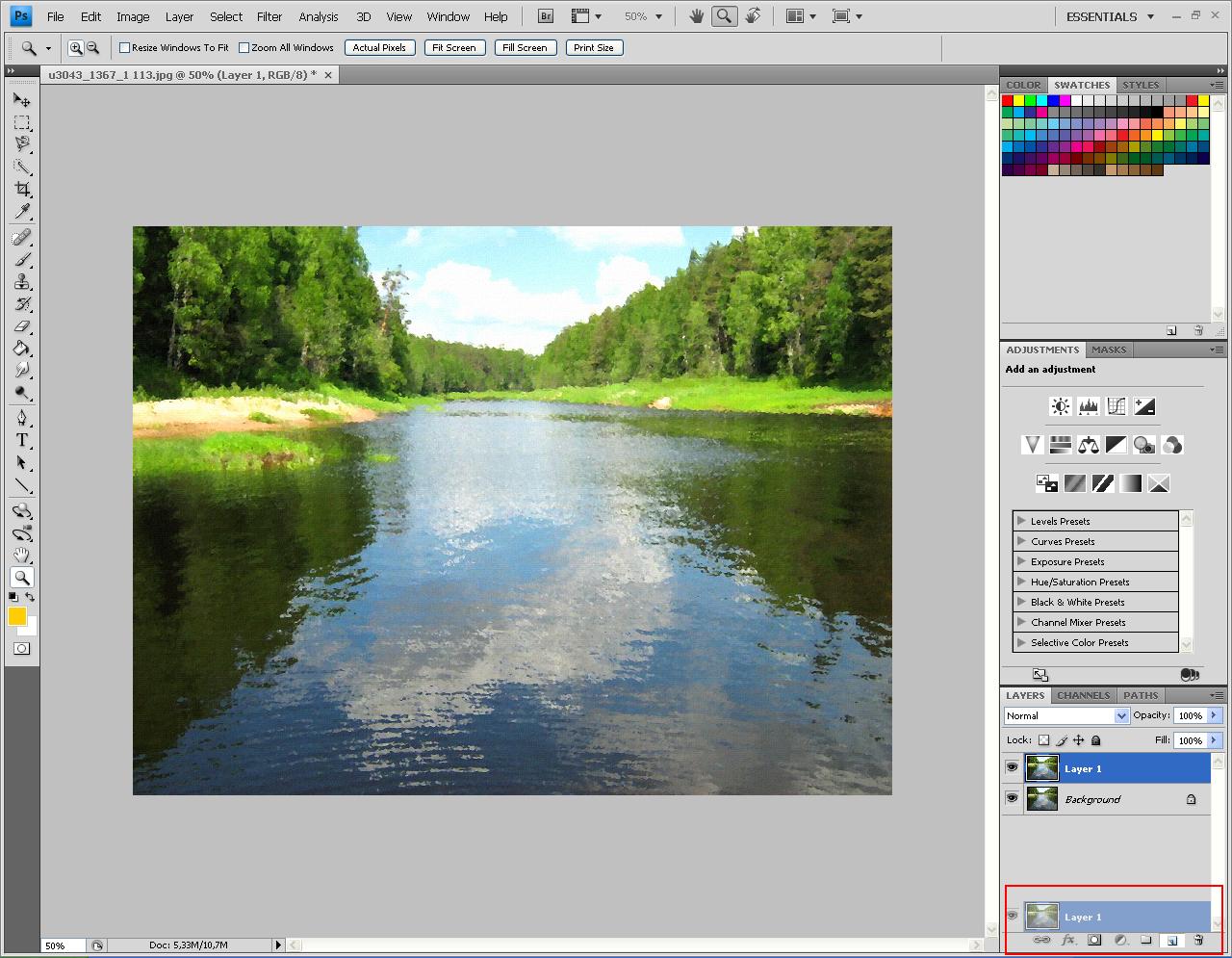The width and height of the screenshot is (1232, 958).
Task: Select the Clone Stamp tool
Action: 22,282
